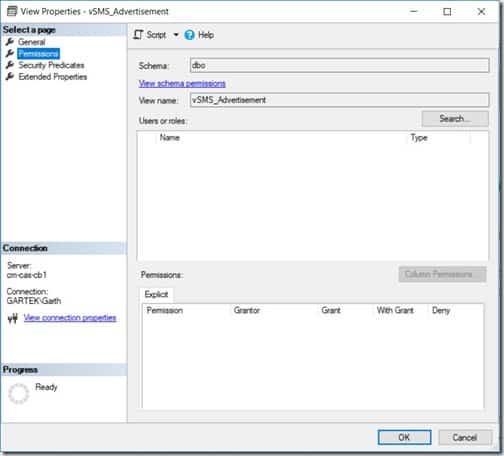504x456 pixels.
Task: Maximize the View Properties dialog
Action: pyautogui.click(x=447, y=12)
